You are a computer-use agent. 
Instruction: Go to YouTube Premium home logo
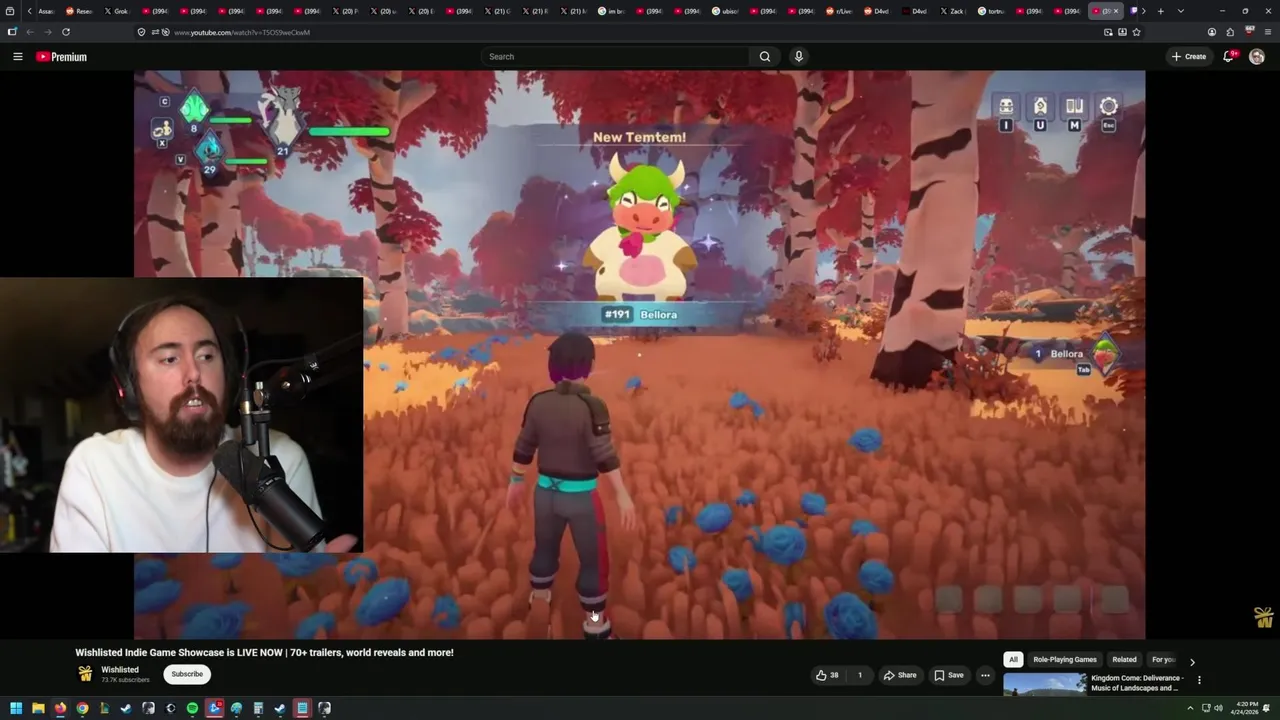point(61,57)
